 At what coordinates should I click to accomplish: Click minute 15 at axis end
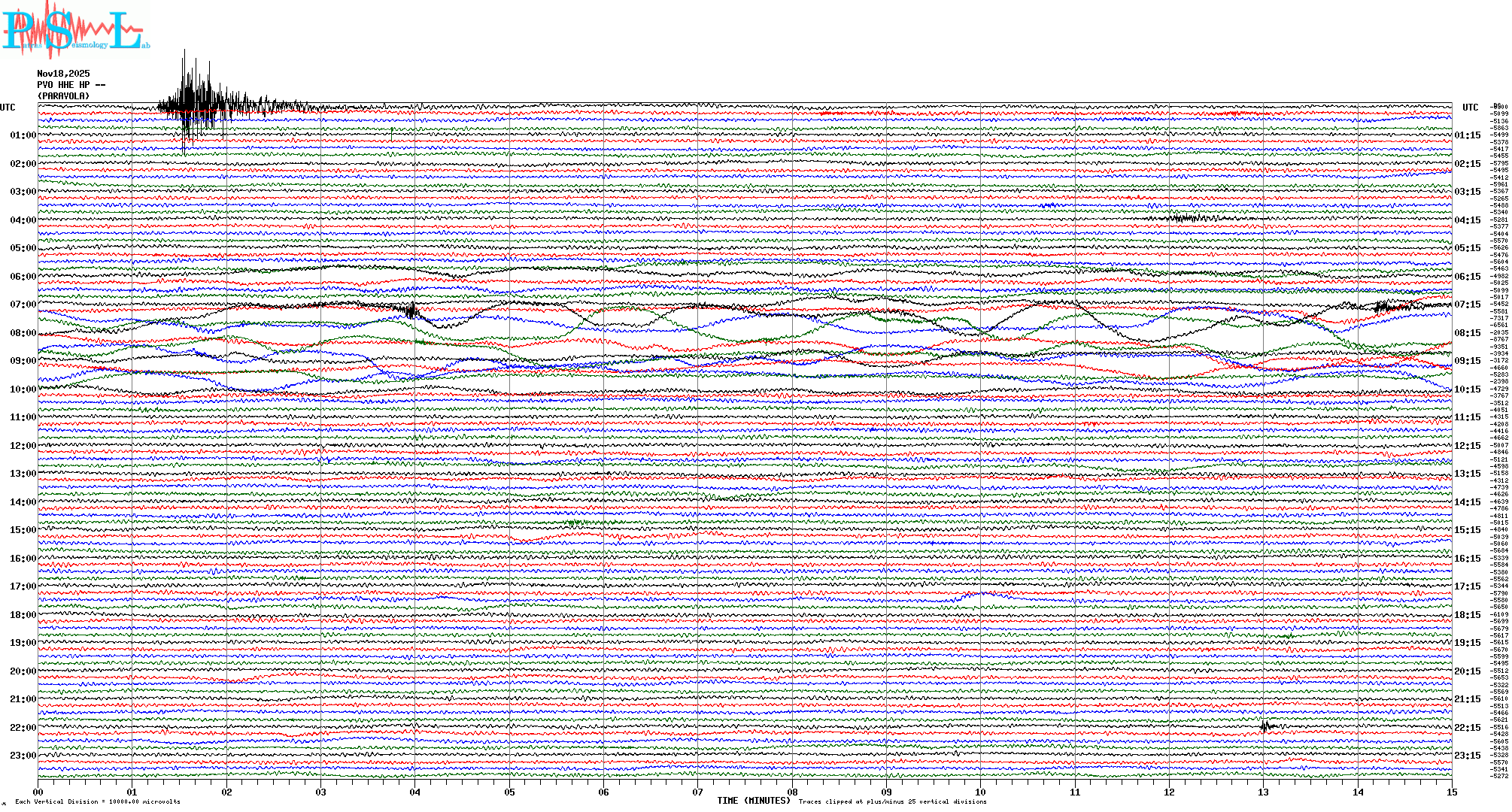tap(1451, 792)
